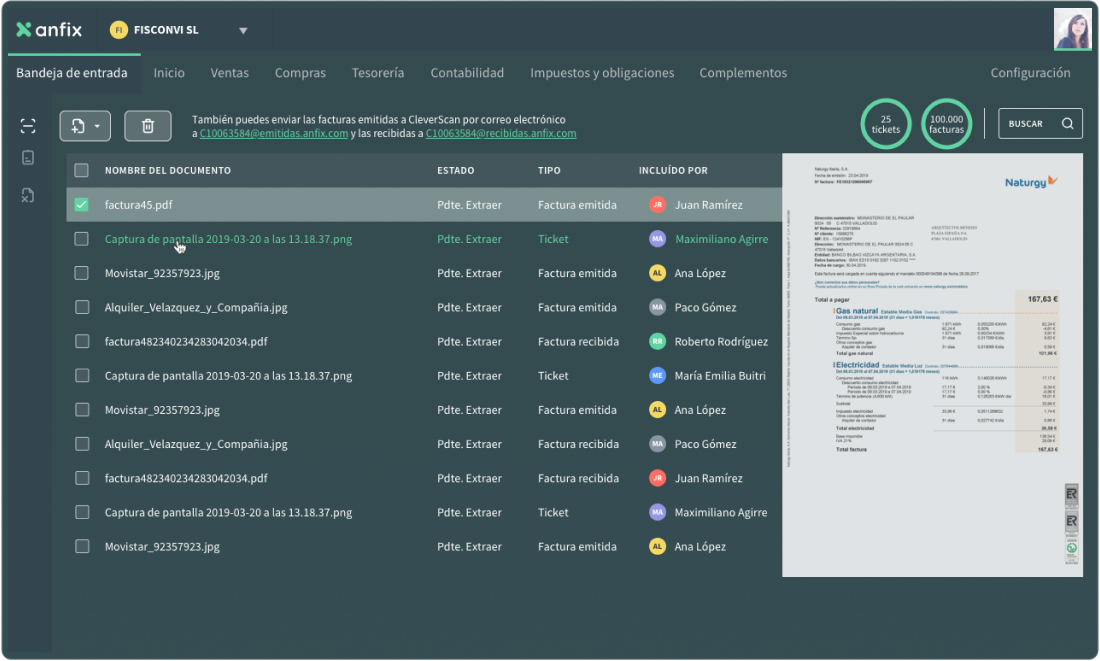This screenshot has width=1100, height=661.
Task: Click the C10063584@recibidas.anfix.com email link
Action: click(501, 133)
